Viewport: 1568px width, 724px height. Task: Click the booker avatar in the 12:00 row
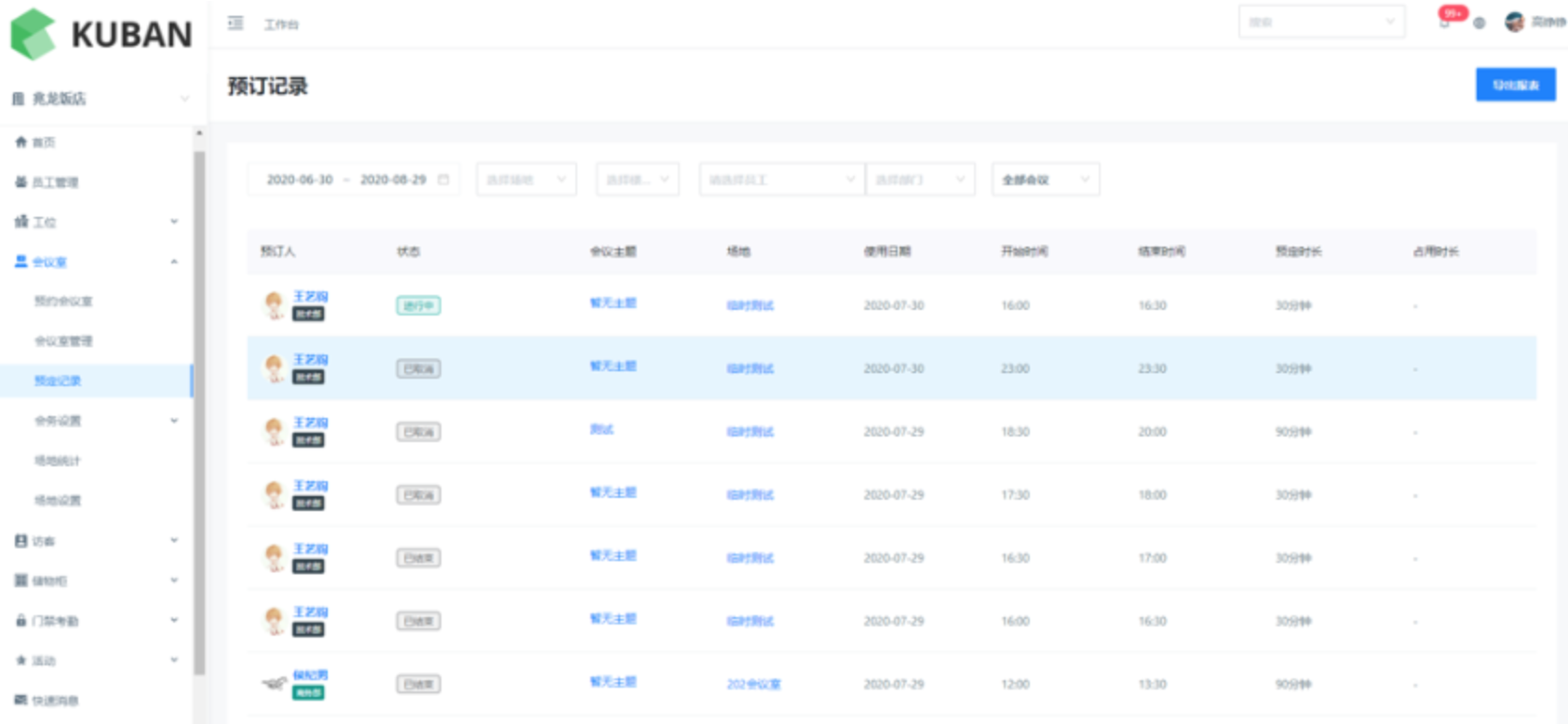pos(274,684)
